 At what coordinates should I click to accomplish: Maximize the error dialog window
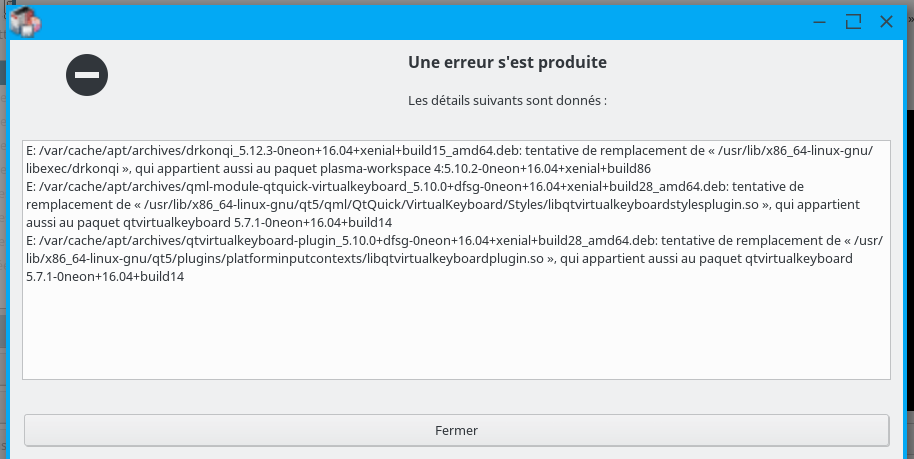click(x=853, y=21)
